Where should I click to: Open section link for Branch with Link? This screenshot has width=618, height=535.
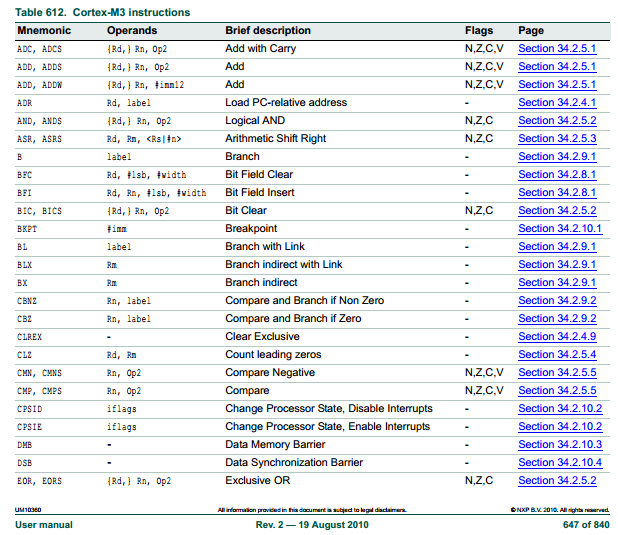tap(557, 246)
